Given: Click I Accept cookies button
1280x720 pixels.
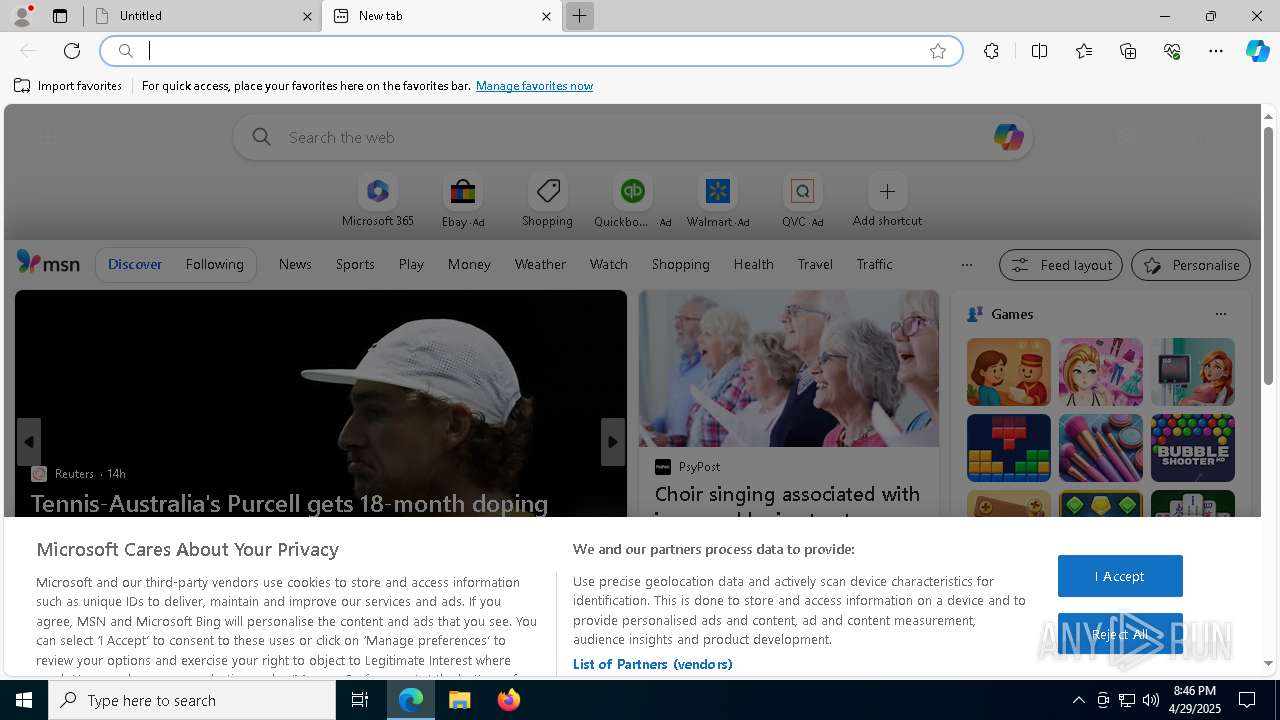Looking at the screenshot, I should click(1120, 576).
